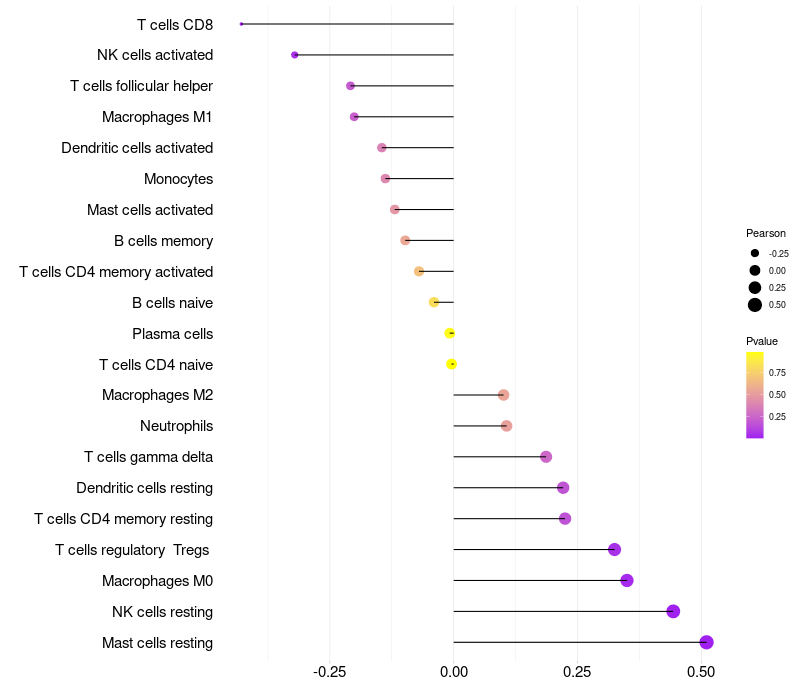This screenshot has height=700, width=800.
Task: Click the smallest Pearson legend circle -0.25
Action: point(755,254)
